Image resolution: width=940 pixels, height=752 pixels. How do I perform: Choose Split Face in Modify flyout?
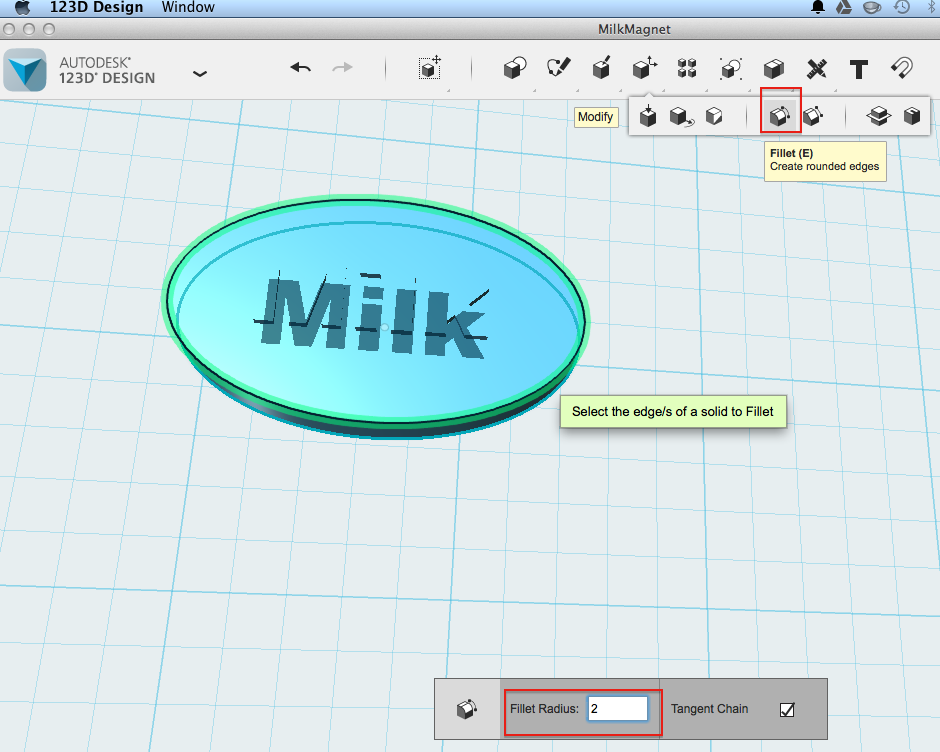pos(714,116)
